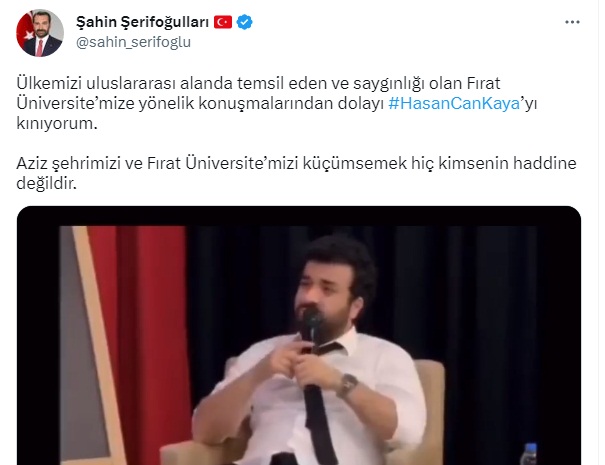
Task: Open the Şahin Şerifoğulları display name link
Action: tap(142, 22)
